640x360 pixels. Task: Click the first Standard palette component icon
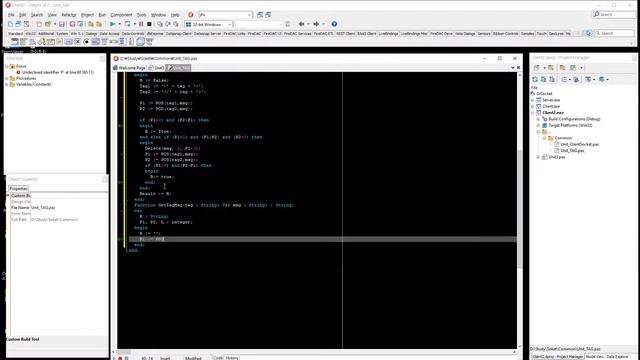pyautogui.click(x=15, y=42)
